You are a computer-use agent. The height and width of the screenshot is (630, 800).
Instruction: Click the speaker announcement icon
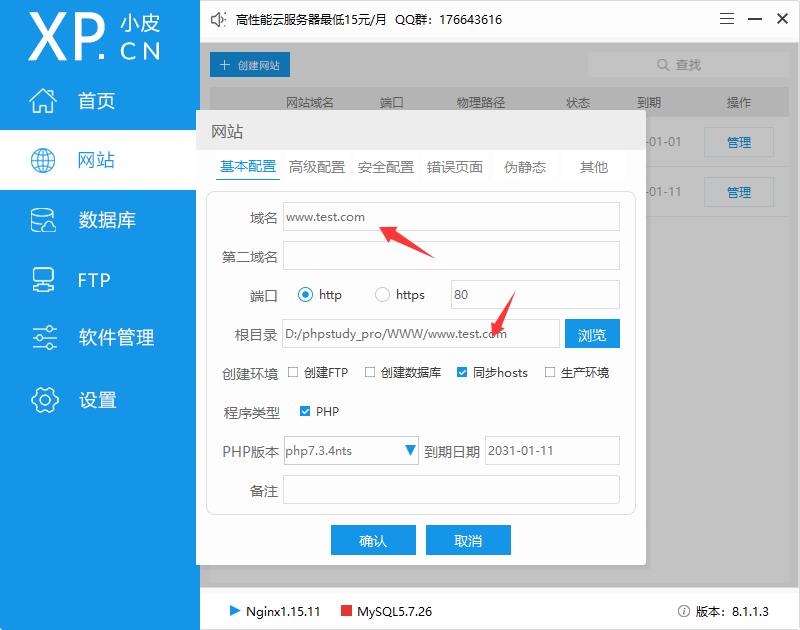[x=219, y=20]
